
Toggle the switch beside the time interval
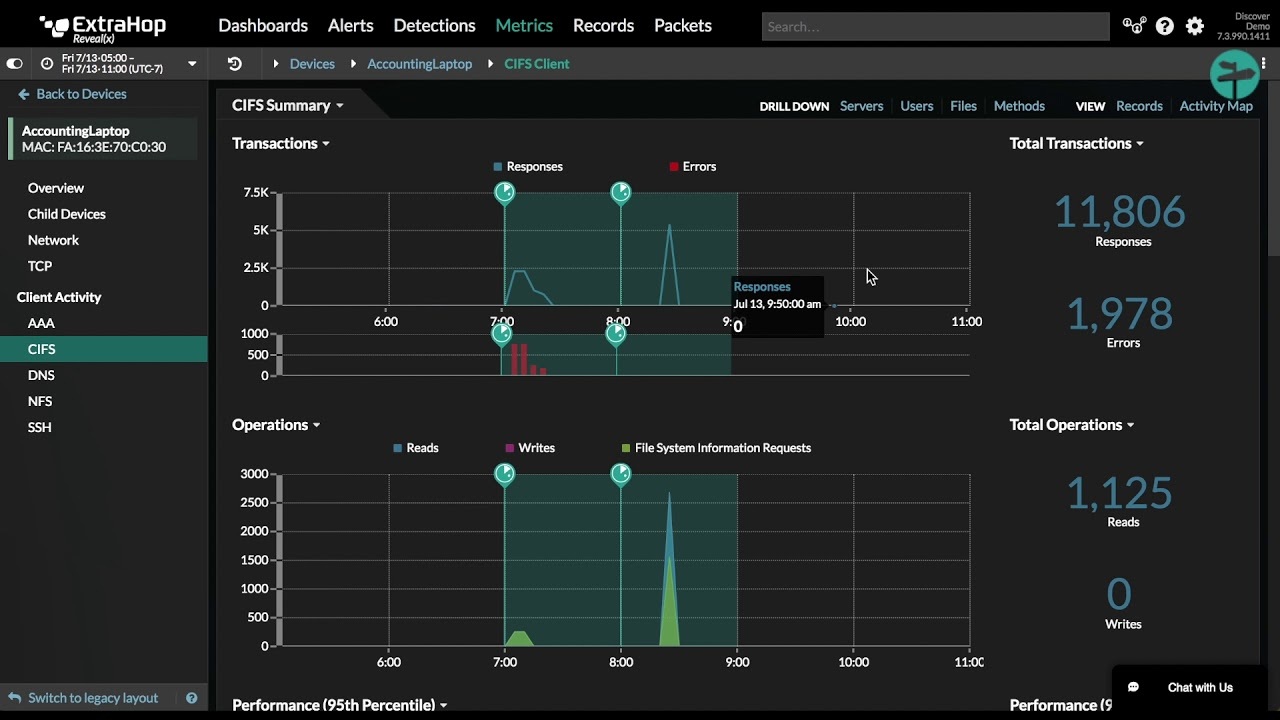[x=15, y=64]
